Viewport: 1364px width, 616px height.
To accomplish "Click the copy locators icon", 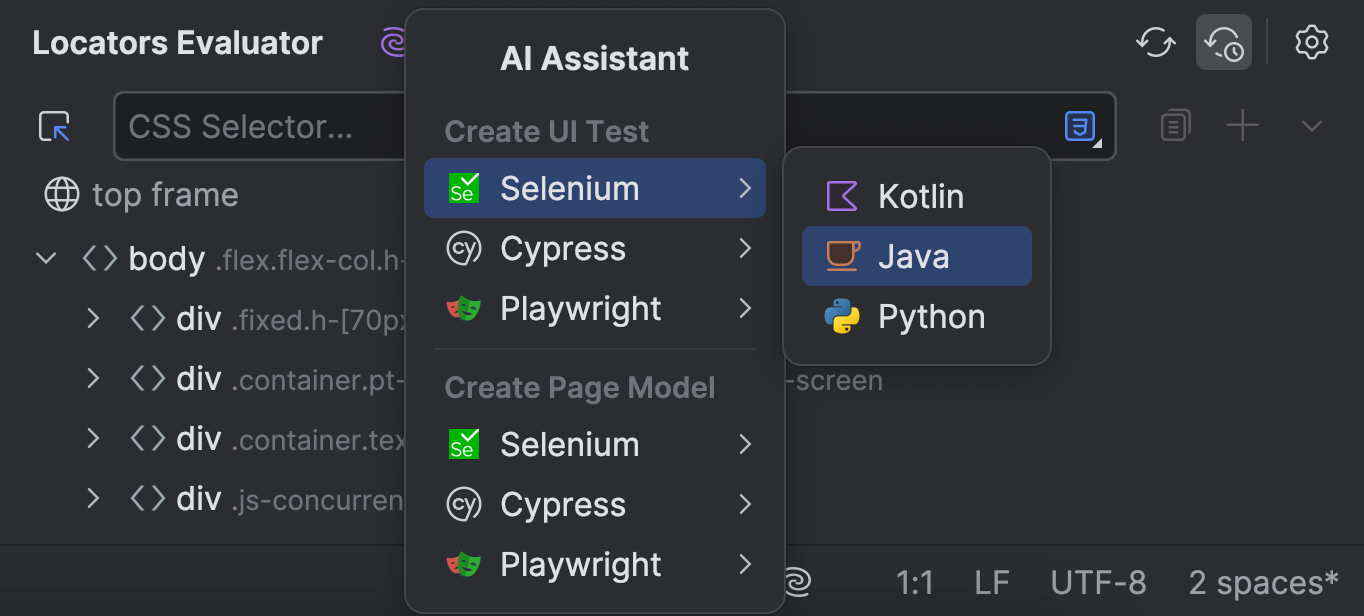I will [x=1175, y=125].
